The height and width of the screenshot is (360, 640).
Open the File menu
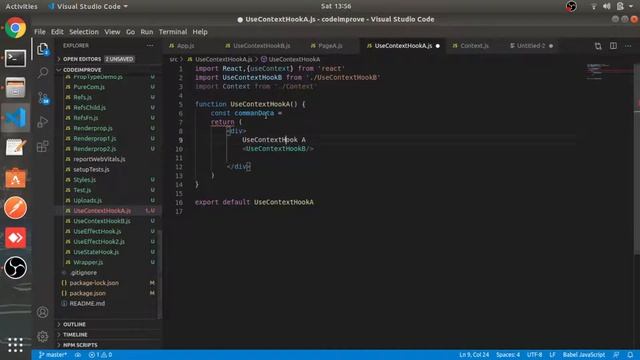[40, 32]
